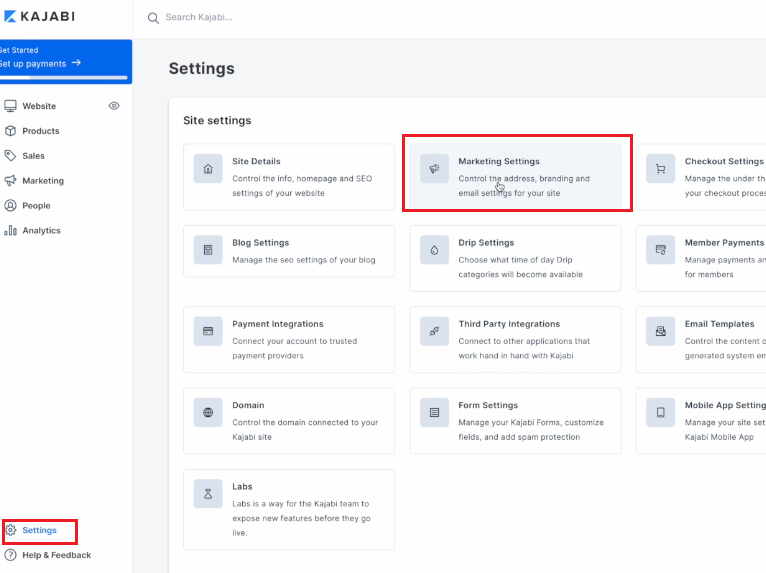The width and height of the screenshot is (766, 573).
Task: Open Checkout Settings card title
Action: (x=724, y=161)
